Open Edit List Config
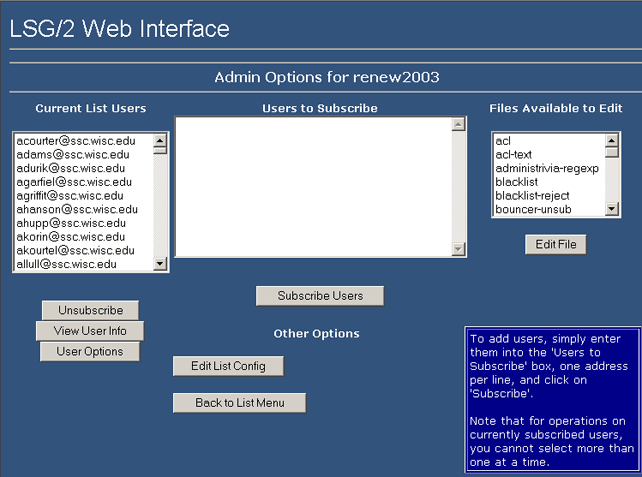The width and height of the screenshot is (642, 477). click(x=228, y=366)
